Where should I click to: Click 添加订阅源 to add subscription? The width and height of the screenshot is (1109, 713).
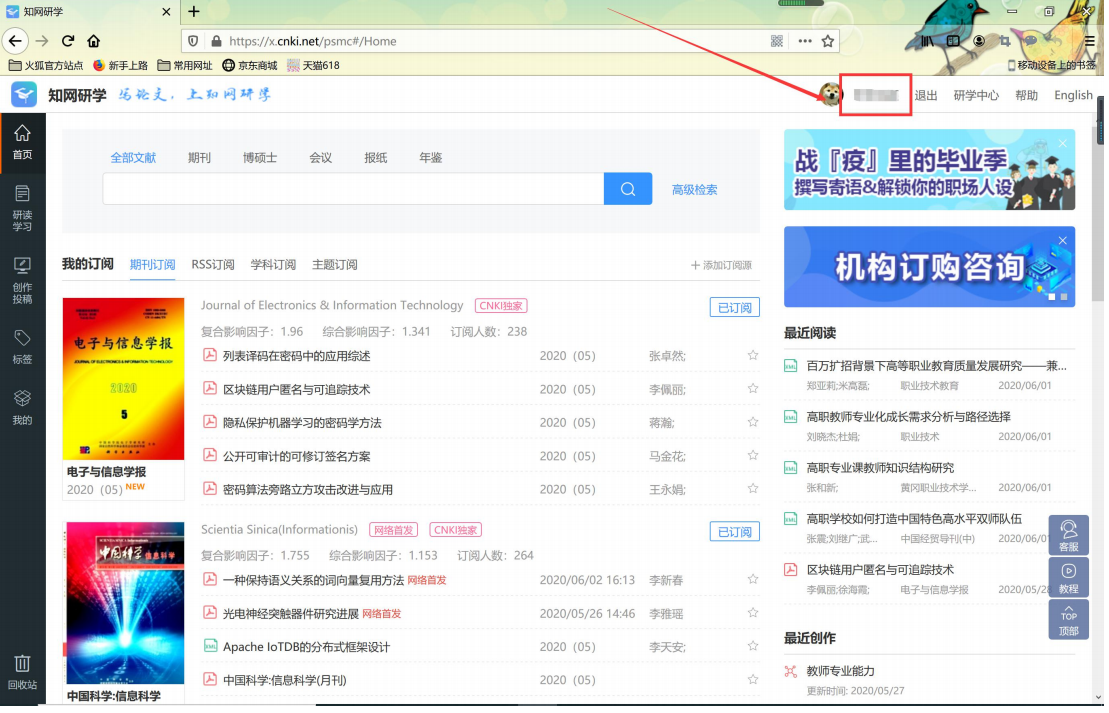pos(721,265)
